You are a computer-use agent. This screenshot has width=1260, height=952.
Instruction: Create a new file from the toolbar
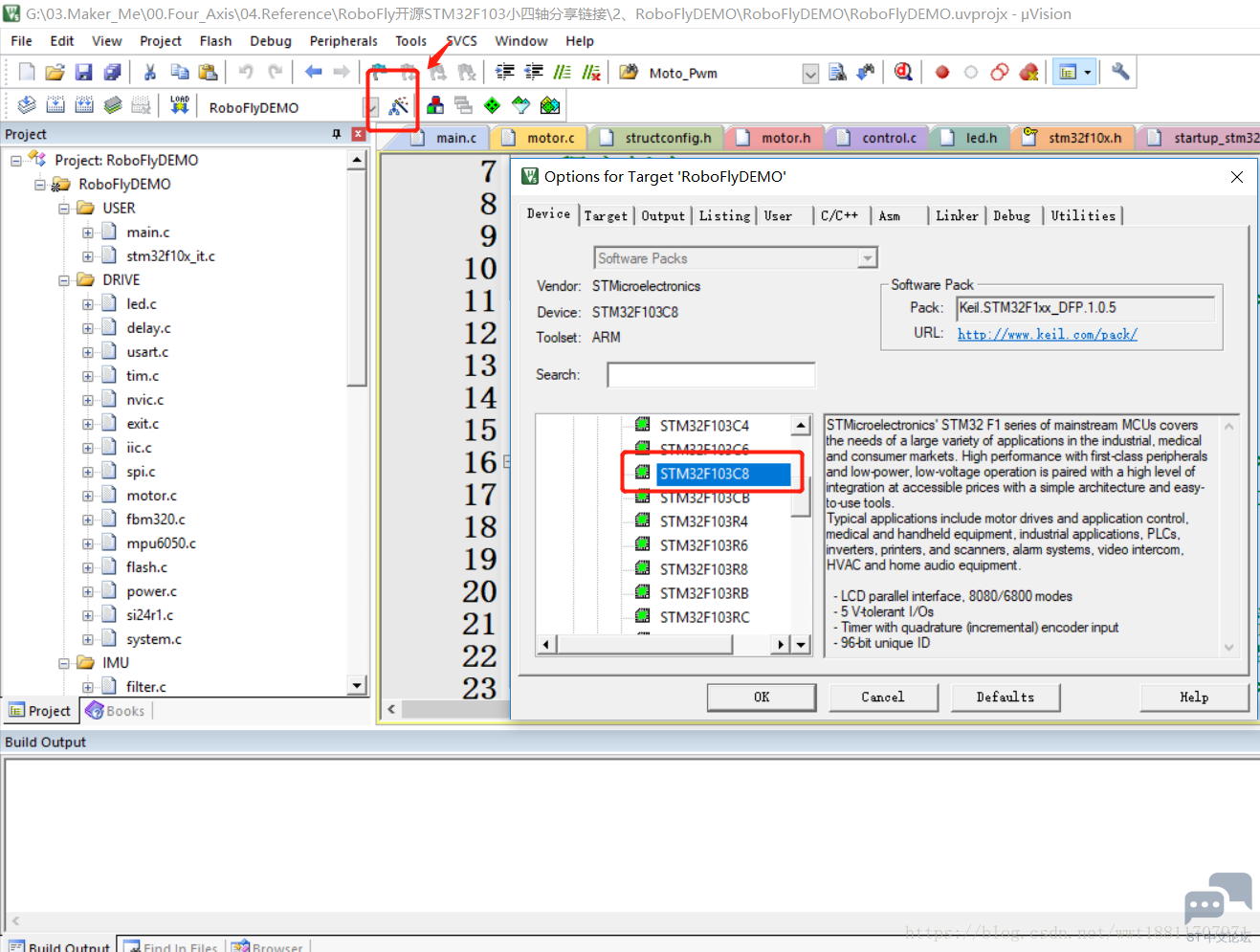click(x=27, y=72)
